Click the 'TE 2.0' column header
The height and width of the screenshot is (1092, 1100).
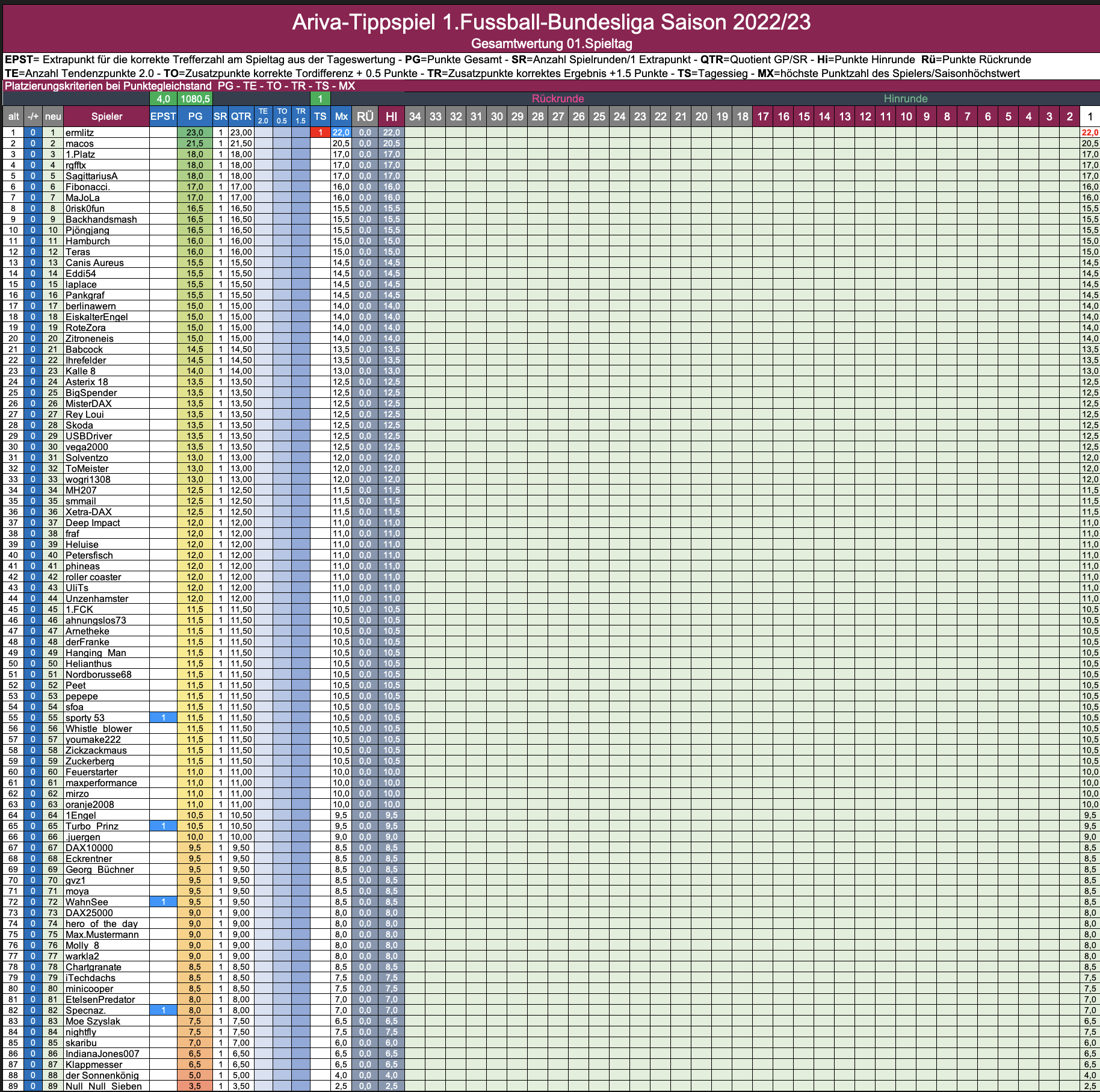coord(263,116)
